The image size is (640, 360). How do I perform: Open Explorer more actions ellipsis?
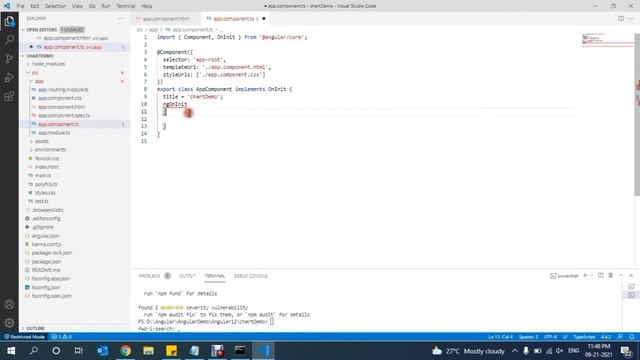coord(121,18)
